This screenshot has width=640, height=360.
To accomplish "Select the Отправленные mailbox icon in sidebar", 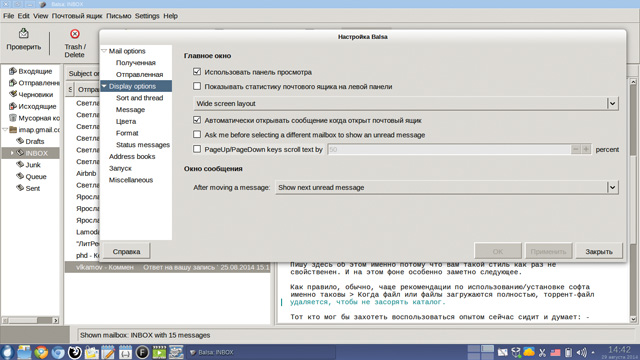I will pyautogui.click(x=13, y=83).
